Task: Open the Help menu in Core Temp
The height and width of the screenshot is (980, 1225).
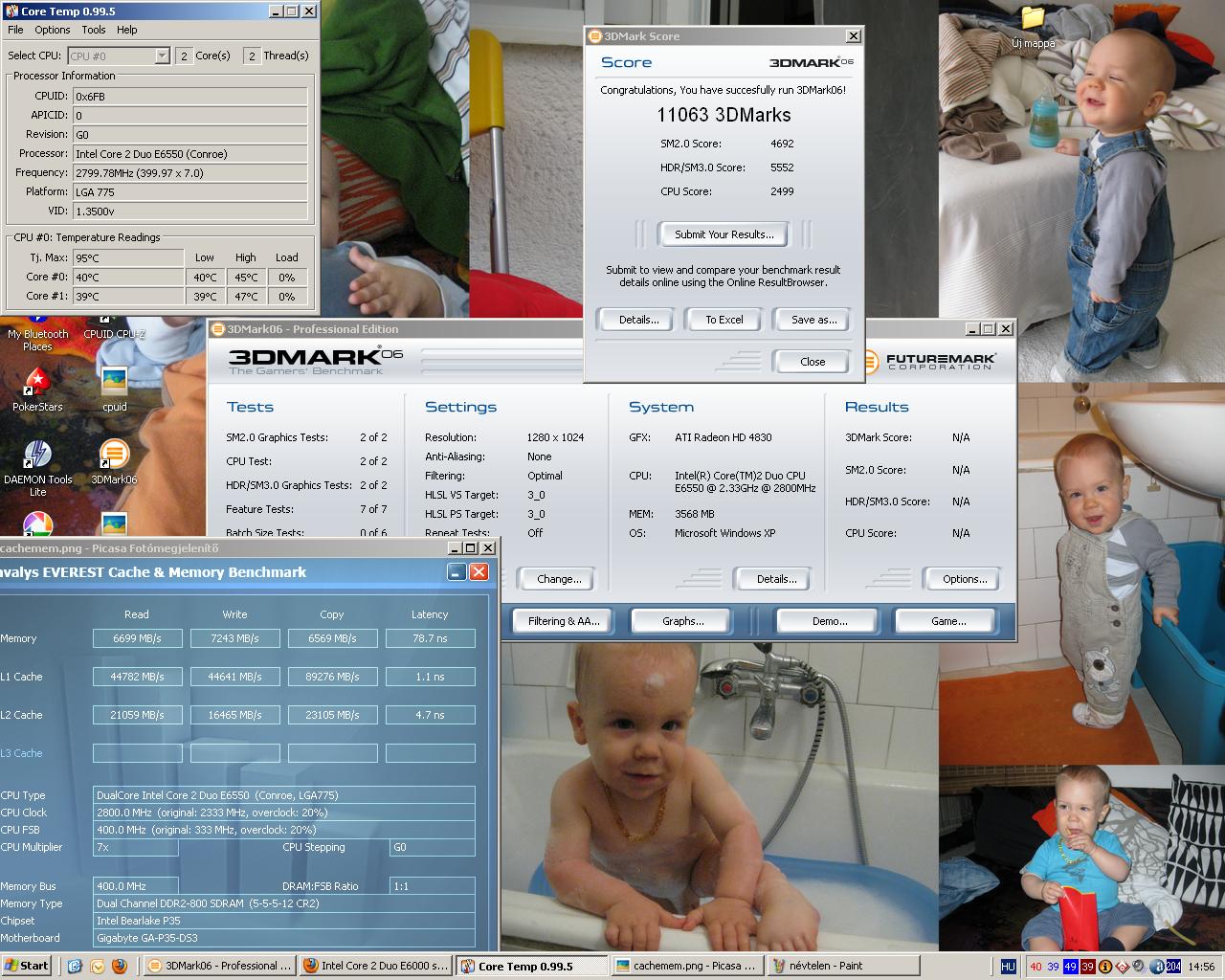Action: click(x=127, y=30)
